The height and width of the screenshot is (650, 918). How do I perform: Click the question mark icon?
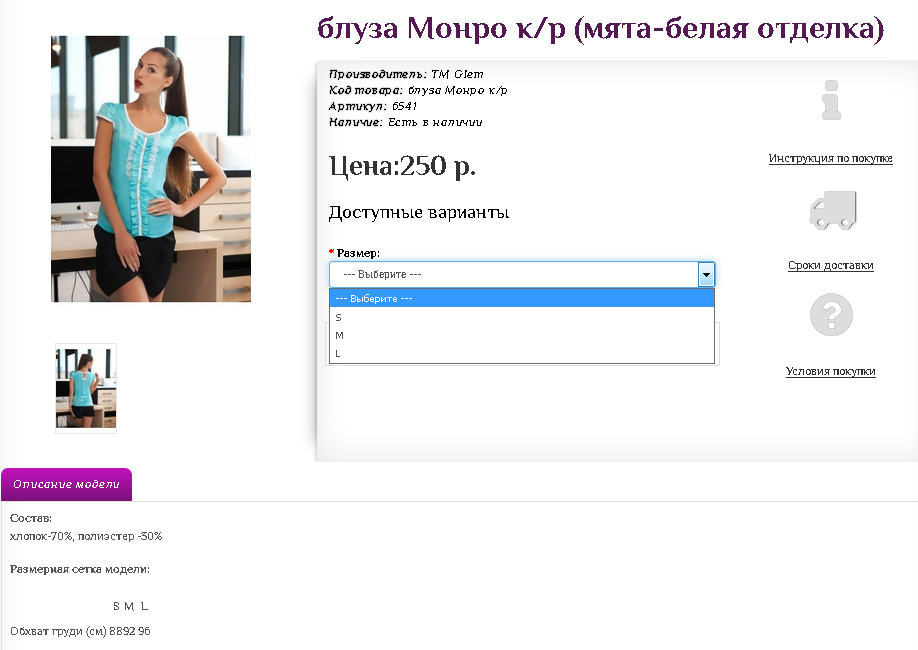pos(831,314)
